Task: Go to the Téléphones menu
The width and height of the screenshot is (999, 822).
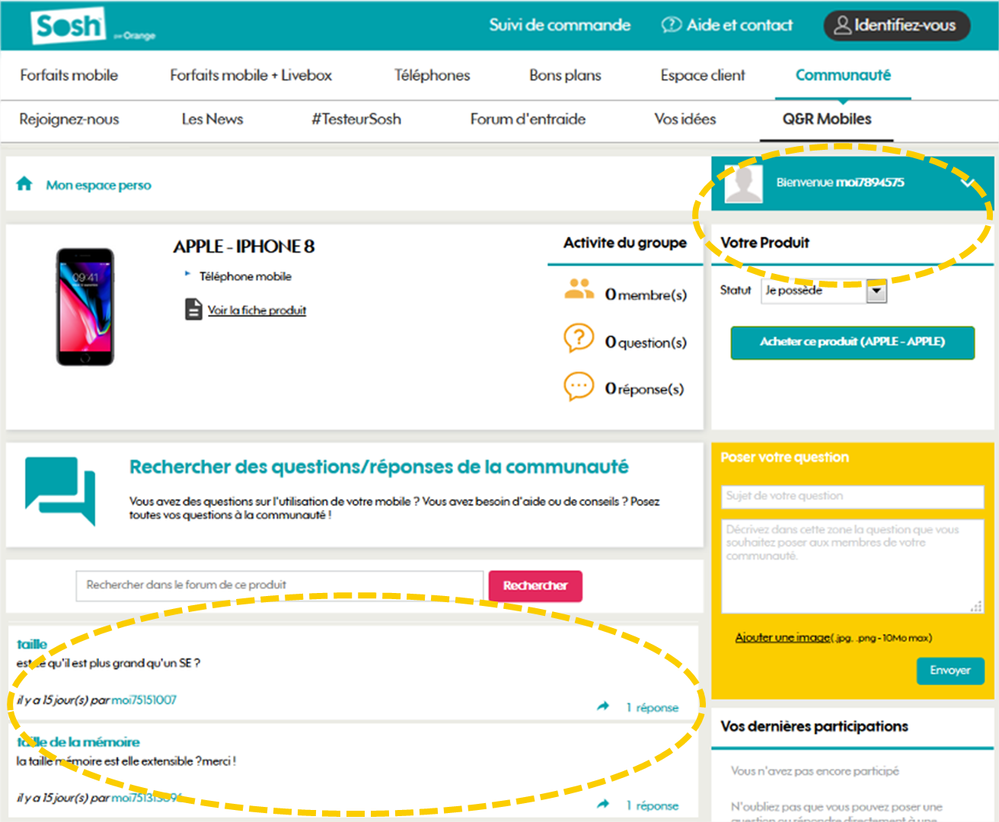Action: click(x=432, y=75)
